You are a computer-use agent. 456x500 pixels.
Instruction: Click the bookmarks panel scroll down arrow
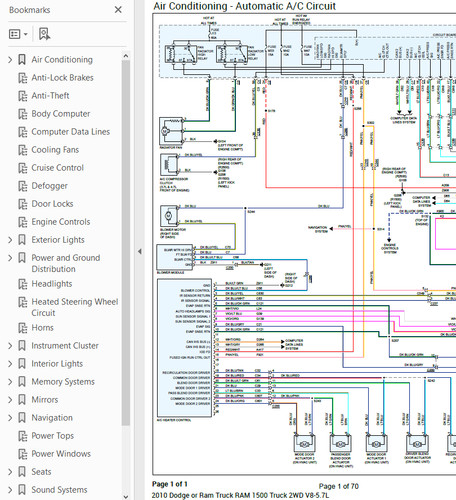pyautogui.click(x=126, y=496)
